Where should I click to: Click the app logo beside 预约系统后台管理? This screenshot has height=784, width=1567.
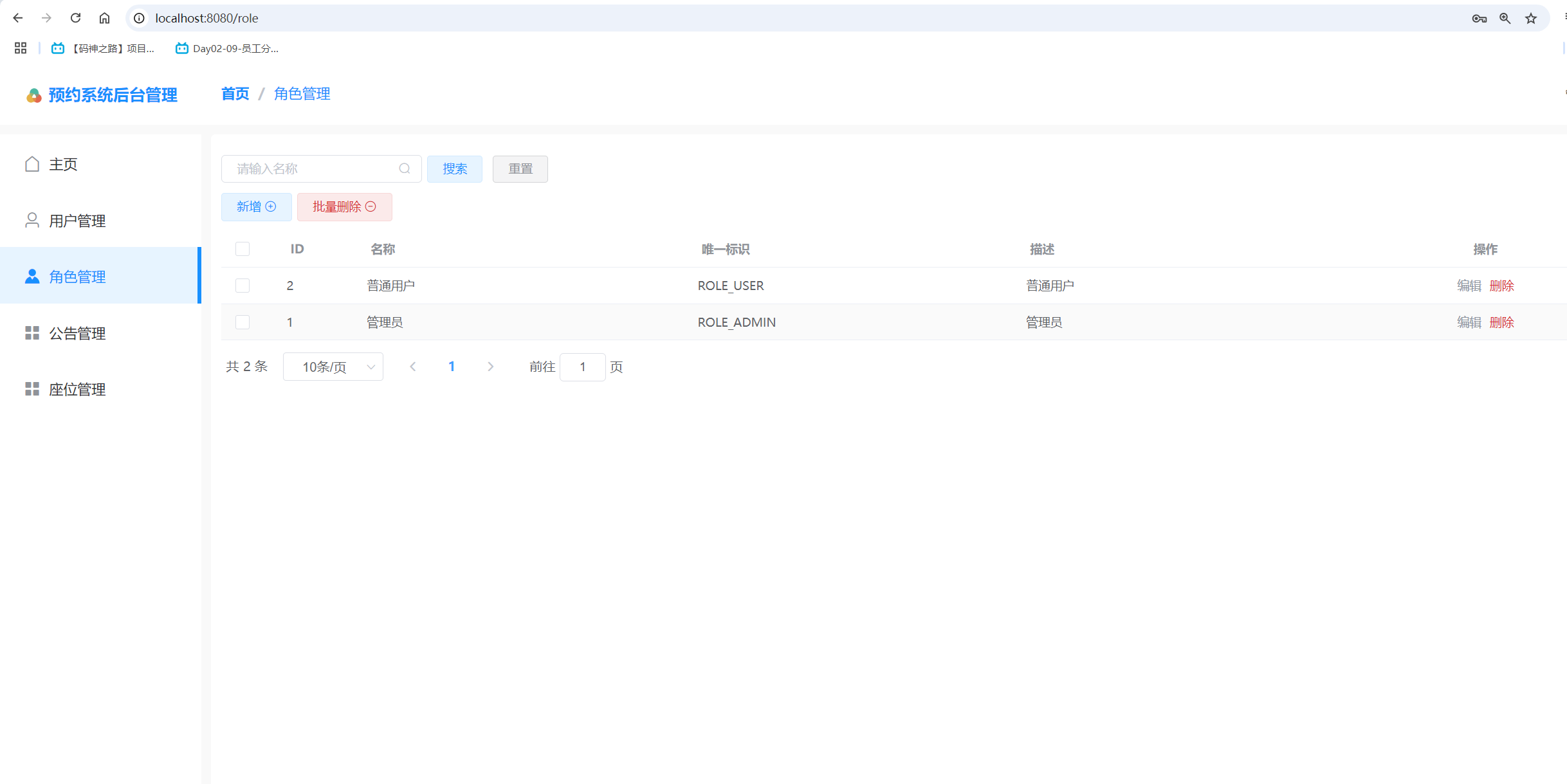[34, 96]
